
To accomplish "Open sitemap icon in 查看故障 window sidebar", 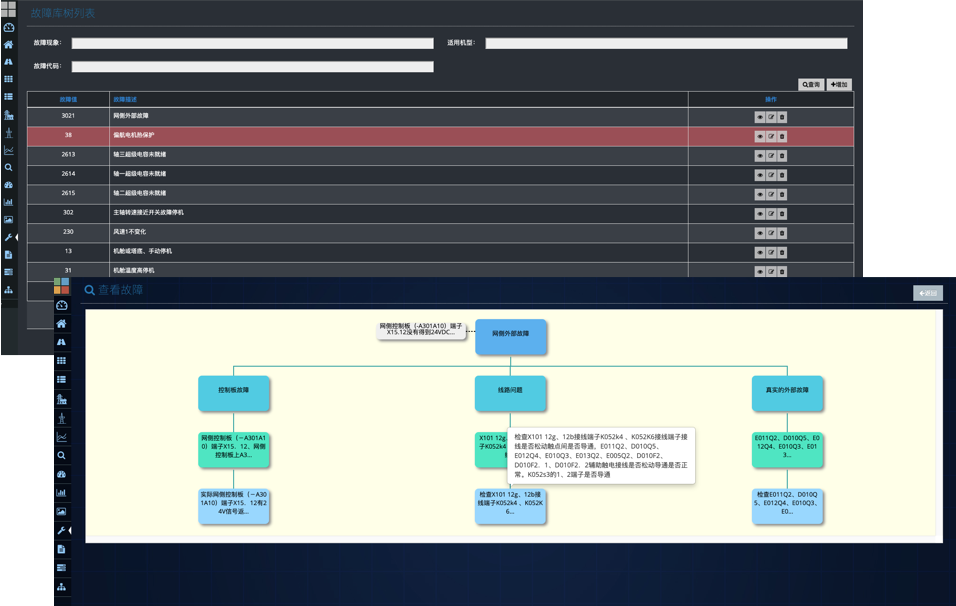I will tap(62, 586).
